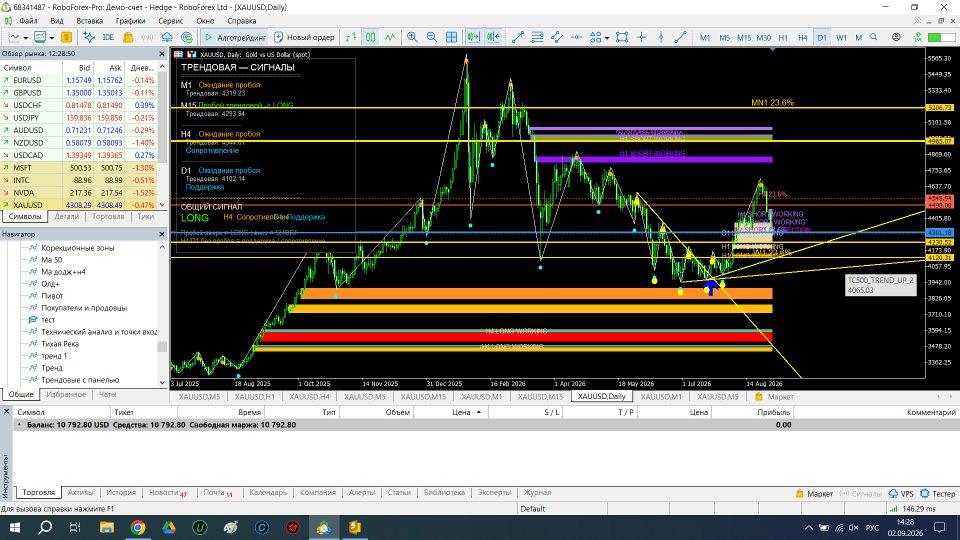The height and width of the screenshot is (540, 960).
Task: Switch chart to candlesticks type
Action: tap(370, 37)
